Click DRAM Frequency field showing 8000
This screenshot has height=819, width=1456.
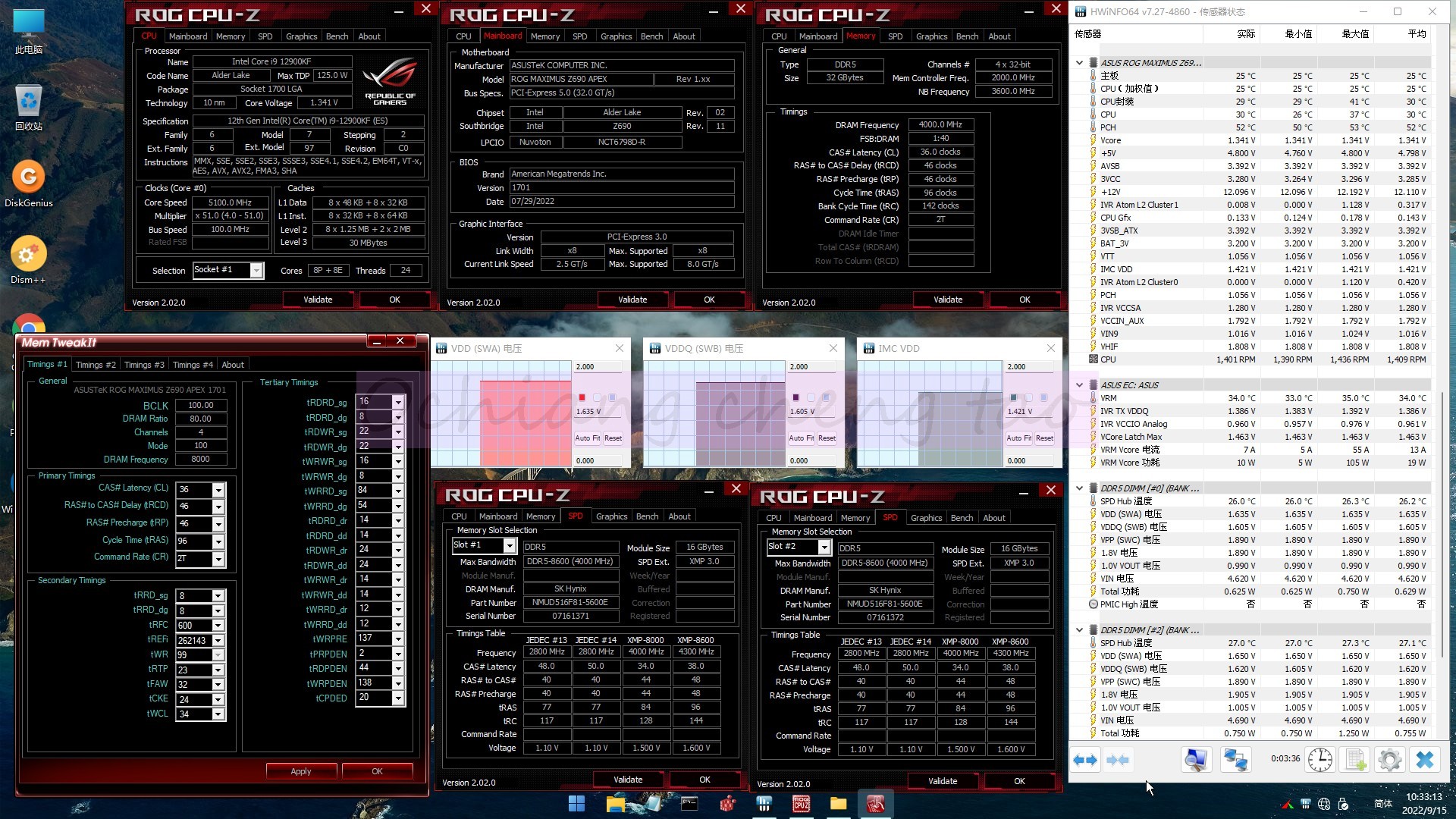pos(201,460)
